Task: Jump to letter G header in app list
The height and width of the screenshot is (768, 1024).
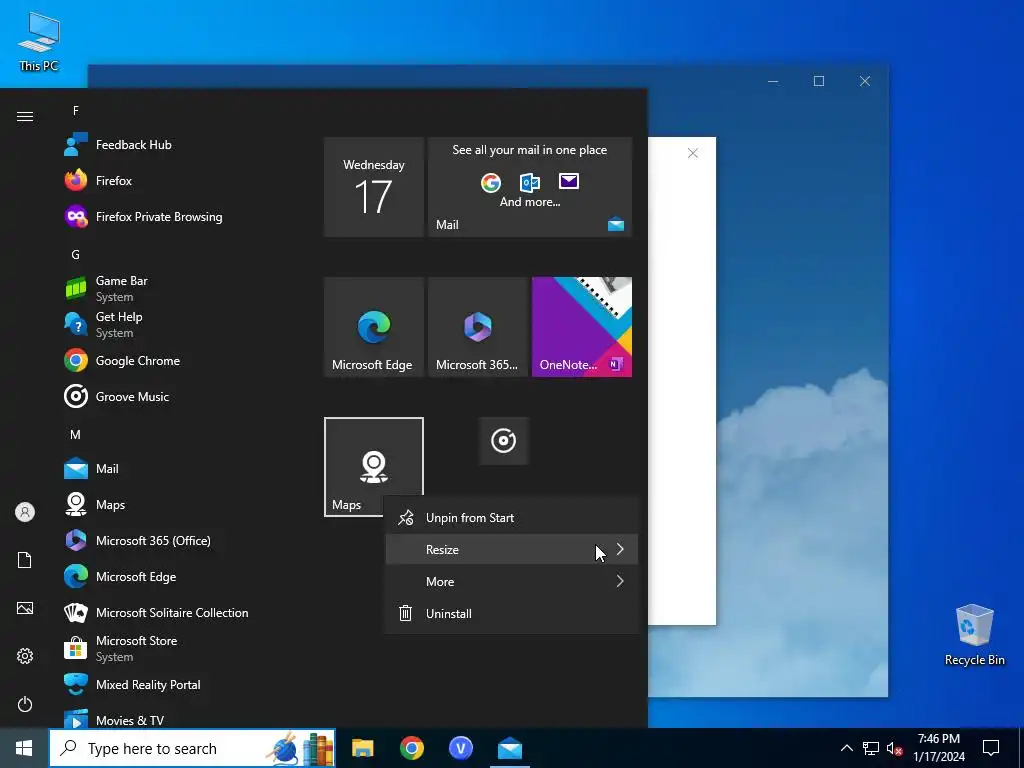Action: tap(76, 255)
